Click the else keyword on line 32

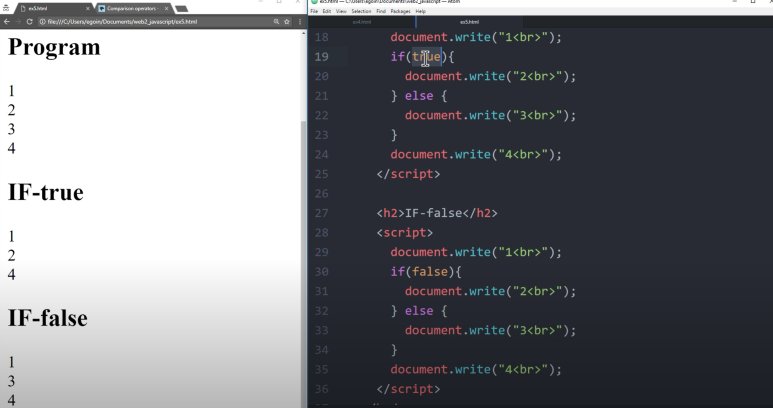click(419, 310)
